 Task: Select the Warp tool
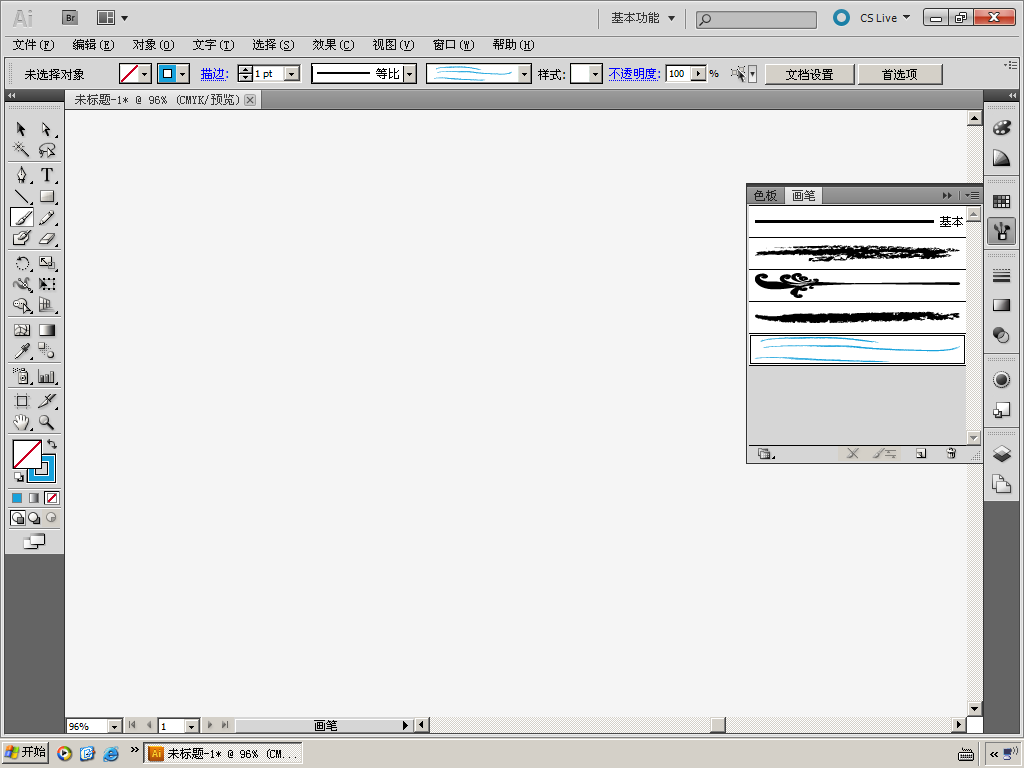[21, 283]
